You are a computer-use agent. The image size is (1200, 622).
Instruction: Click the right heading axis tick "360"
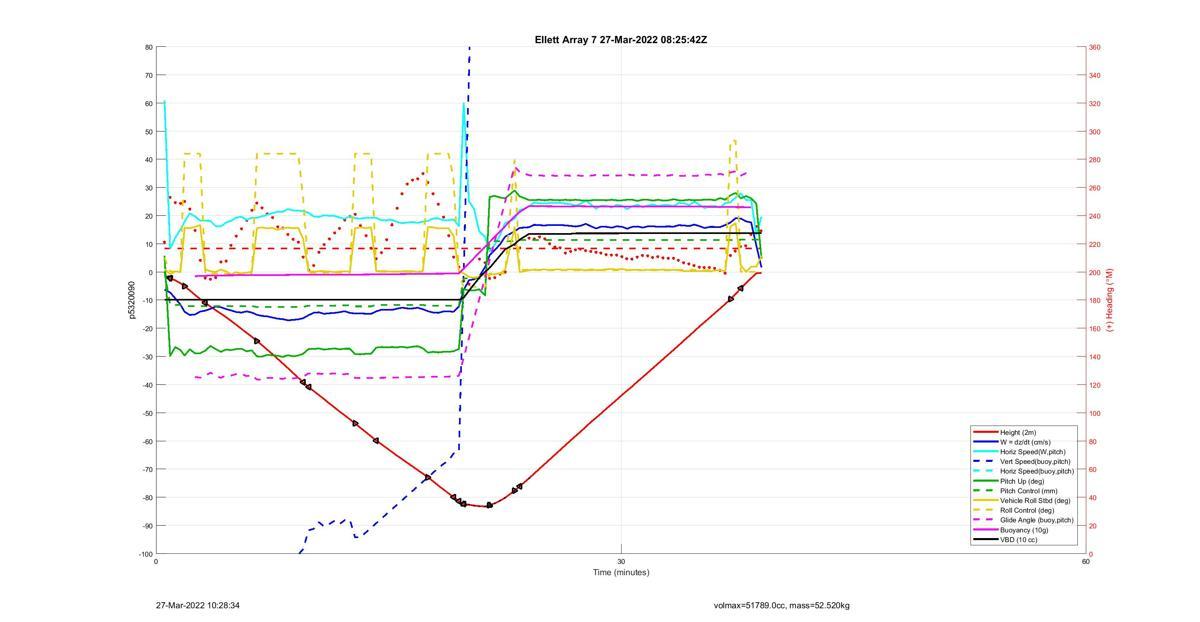coord(1094,47)
